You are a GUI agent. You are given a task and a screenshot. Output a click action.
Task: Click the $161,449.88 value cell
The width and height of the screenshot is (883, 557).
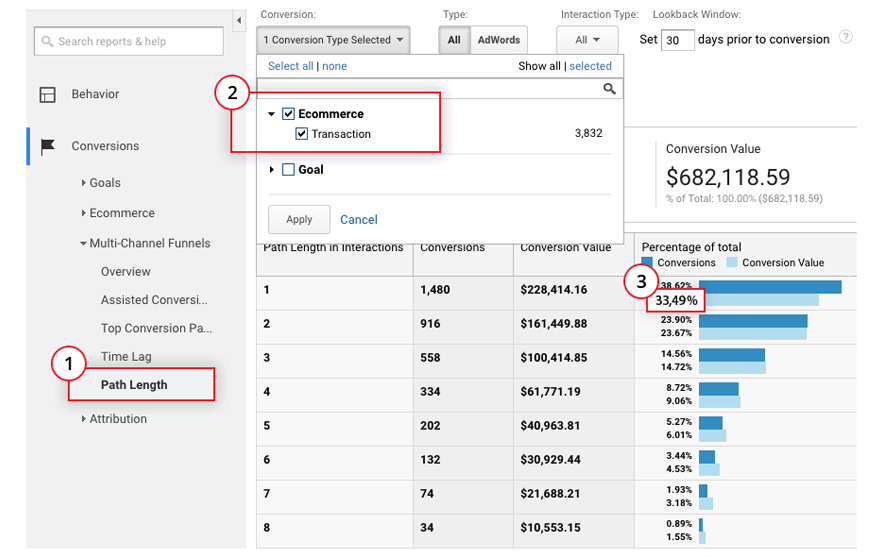(x=554, y=324)
